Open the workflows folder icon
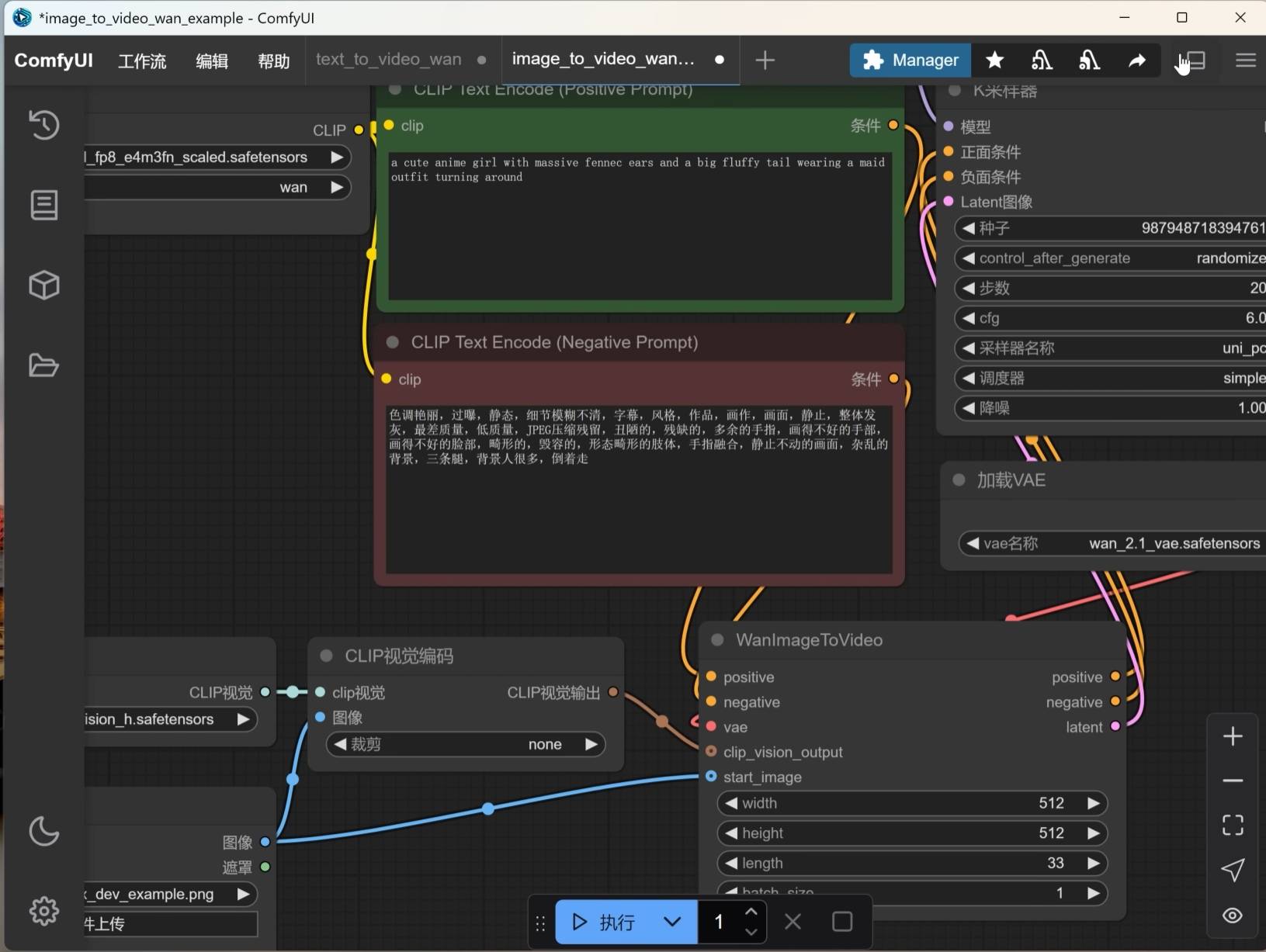 44,365
